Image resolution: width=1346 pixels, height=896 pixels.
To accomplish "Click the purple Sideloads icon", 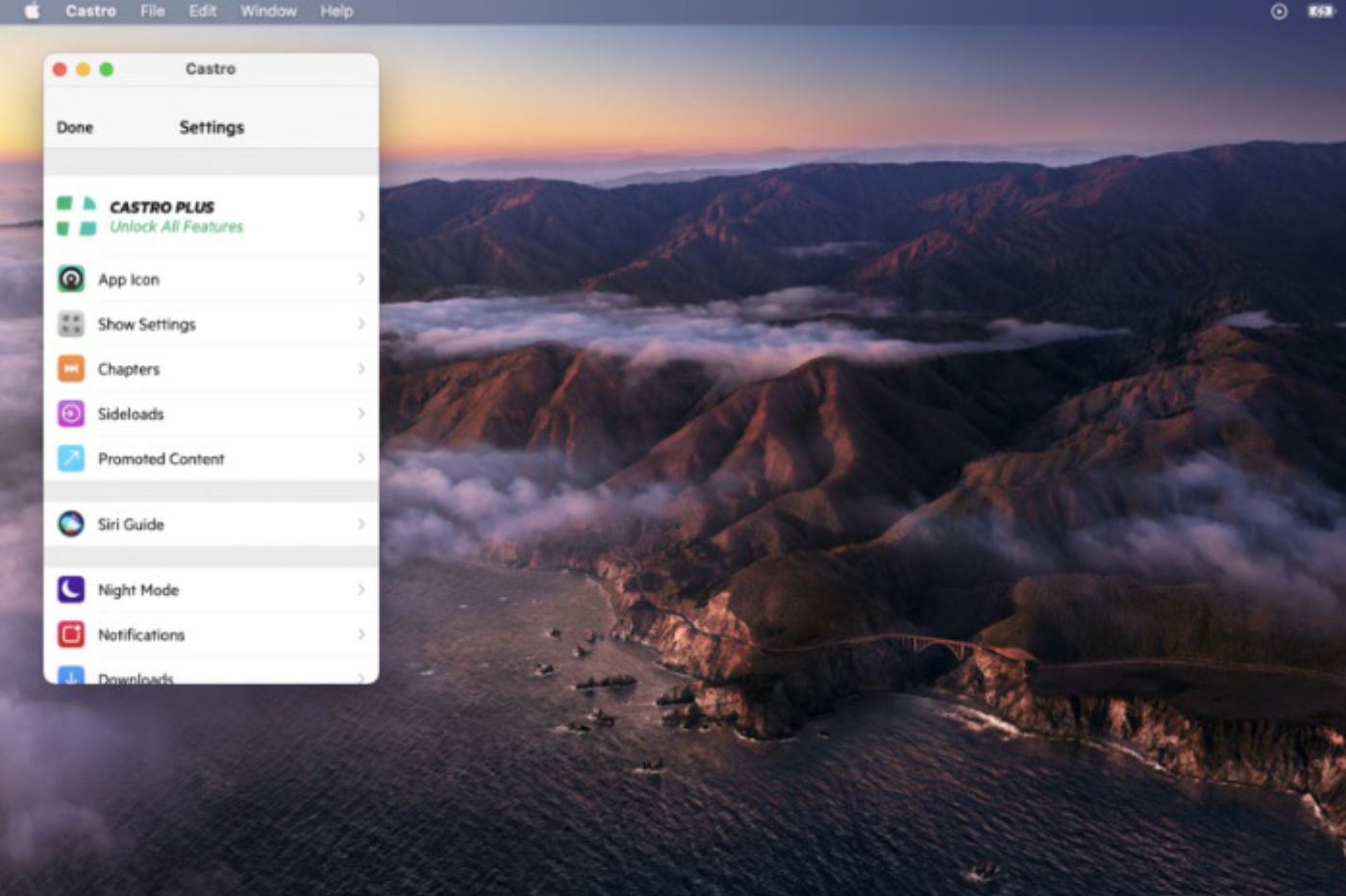I will coord(71,413).
